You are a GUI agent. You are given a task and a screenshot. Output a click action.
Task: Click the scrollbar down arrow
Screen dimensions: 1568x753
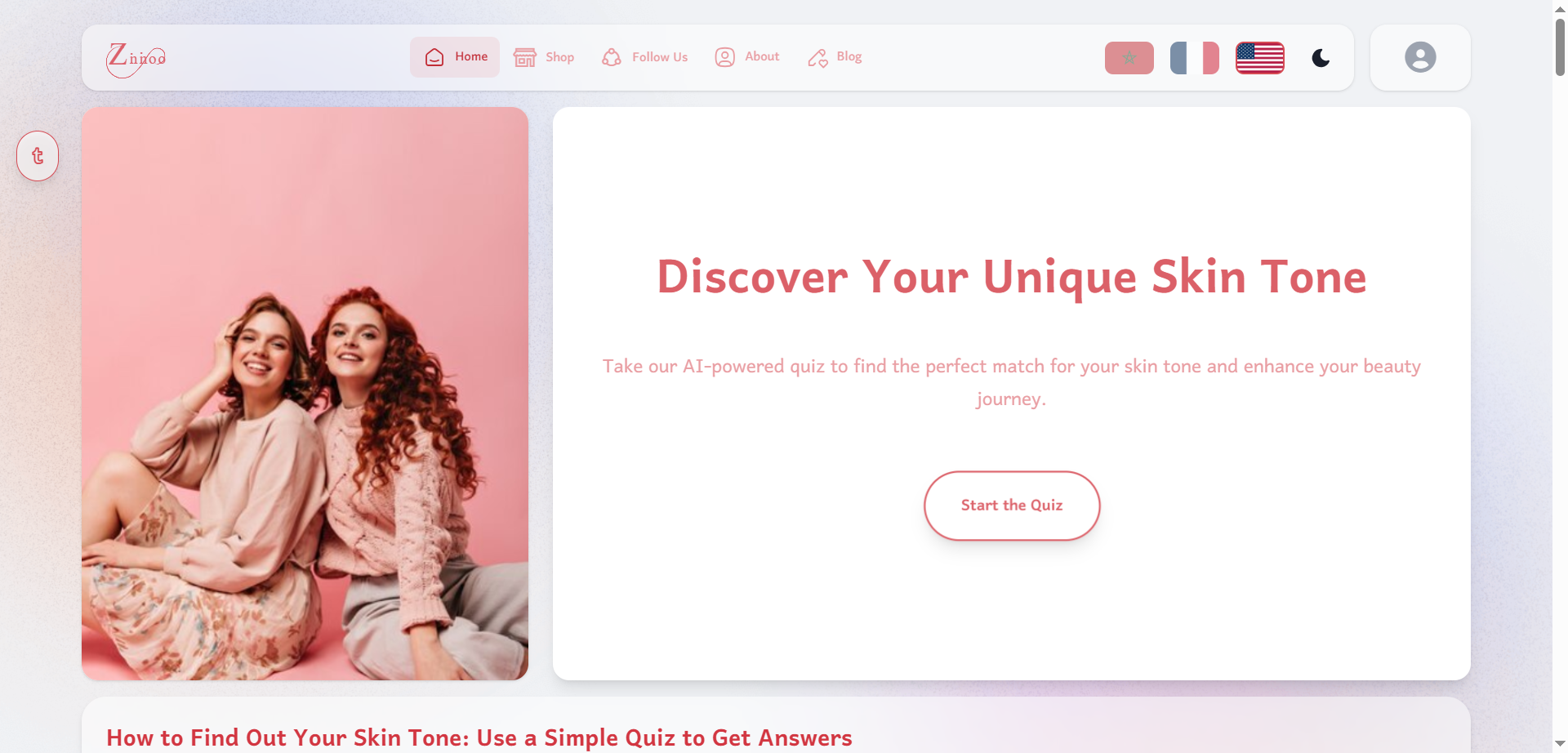tap(1560, 744)
